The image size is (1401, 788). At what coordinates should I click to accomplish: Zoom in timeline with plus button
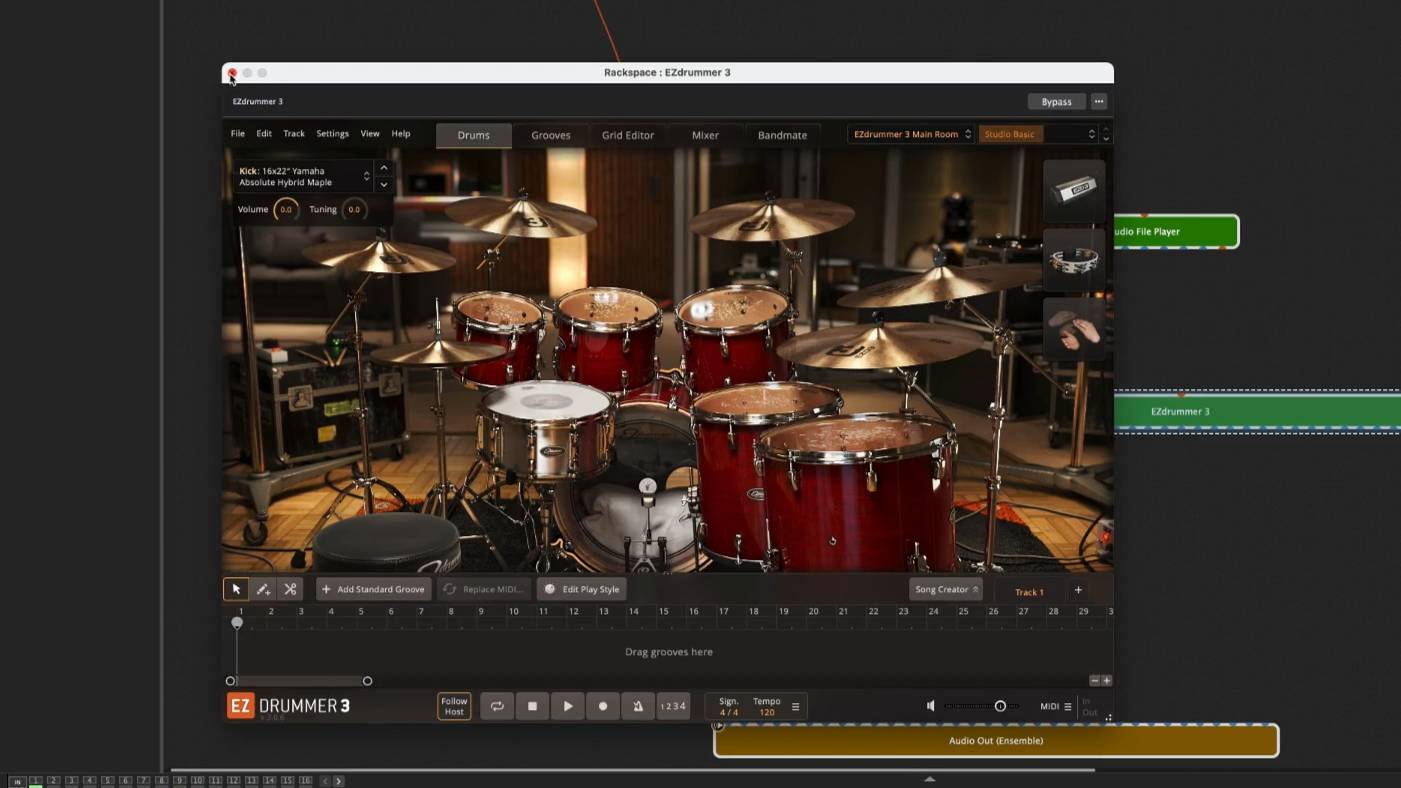coord(1106,681)
